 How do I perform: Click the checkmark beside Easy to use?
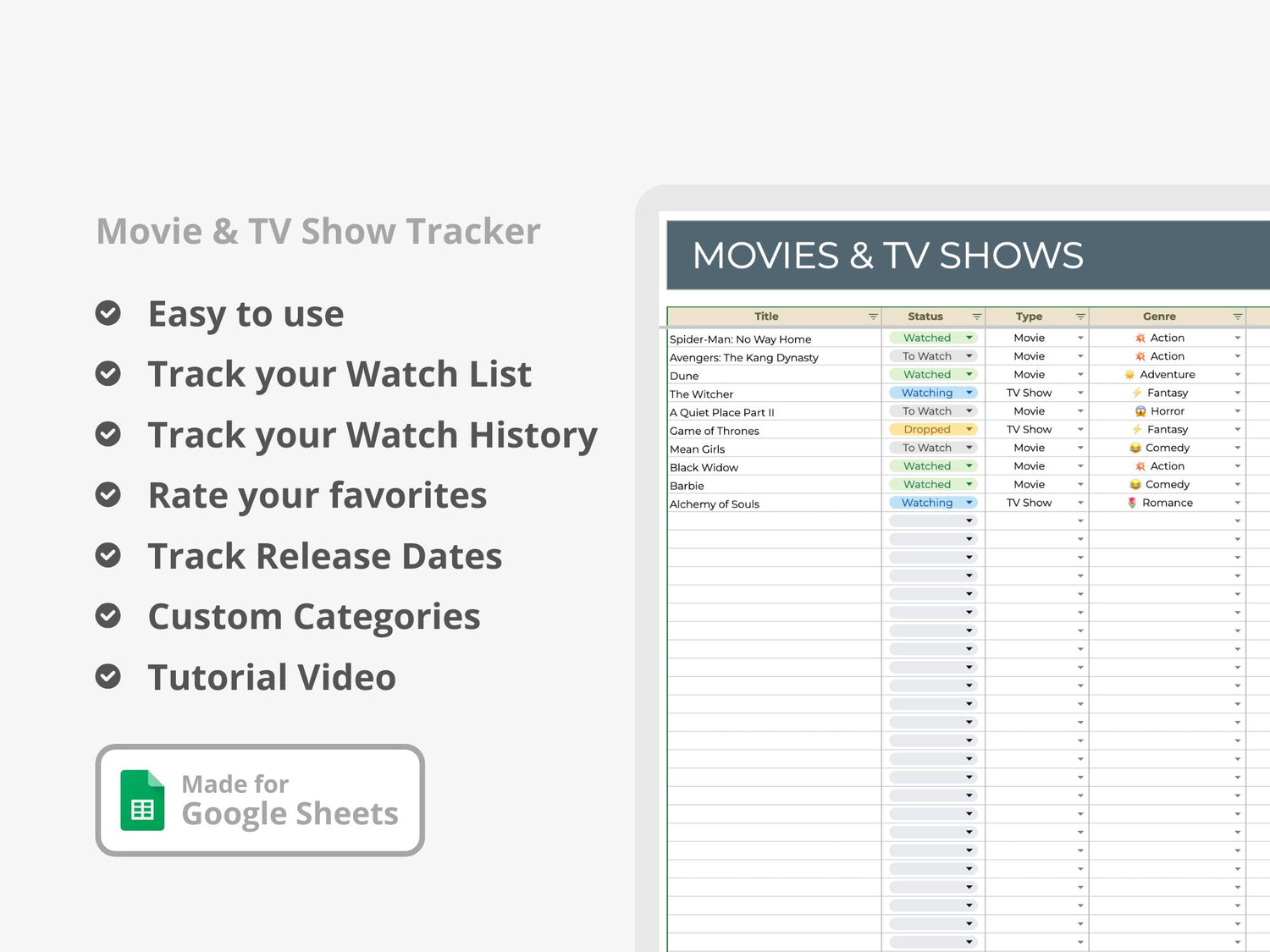click(108, 312)
